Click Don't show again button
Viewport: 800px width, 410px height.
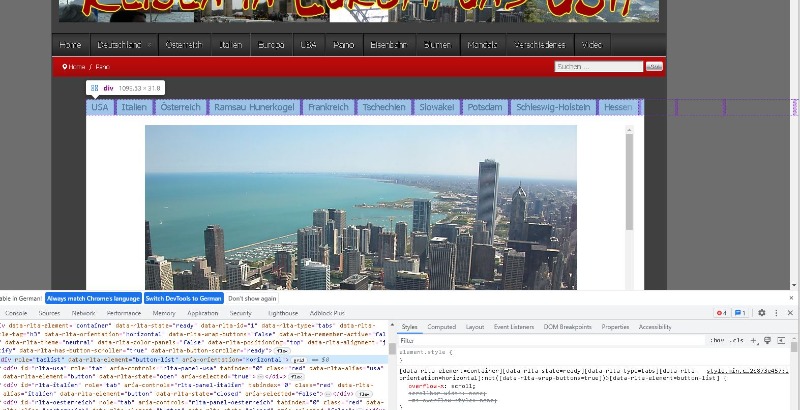pos(252,298)
